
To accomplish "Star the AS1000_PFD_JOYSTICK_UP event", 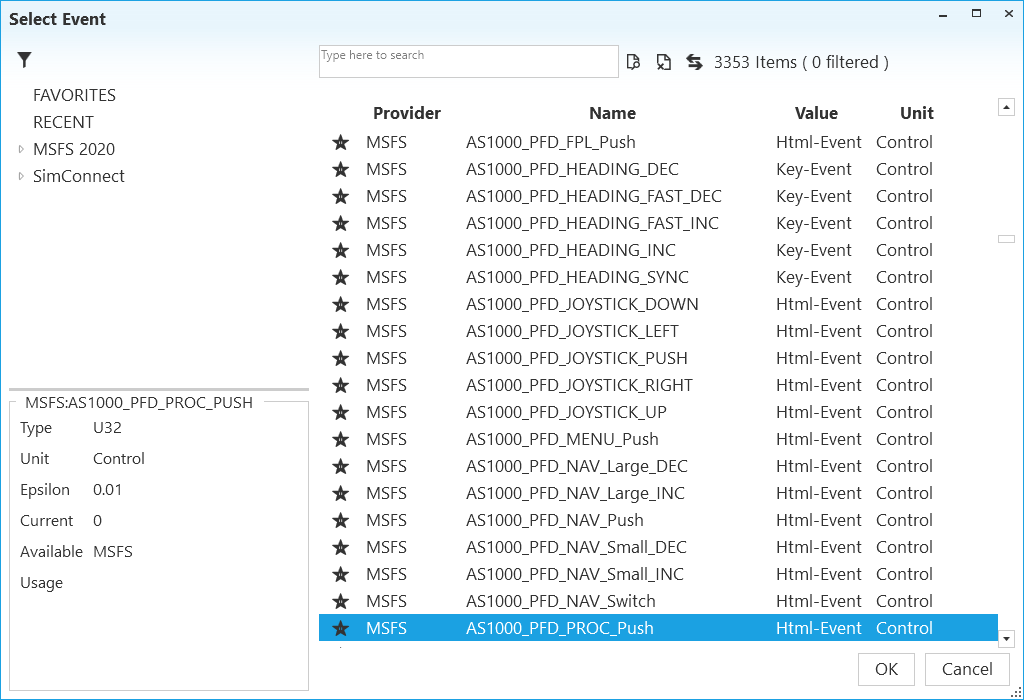I will tap(340, 413).
